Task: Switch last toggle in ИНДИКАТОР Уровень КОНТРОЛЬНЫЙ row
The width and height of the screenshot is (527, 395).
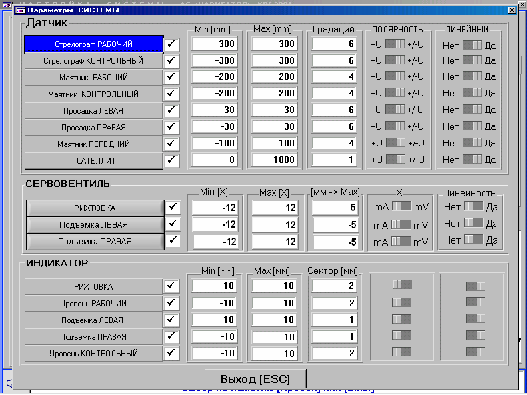Action: point(475,352)
